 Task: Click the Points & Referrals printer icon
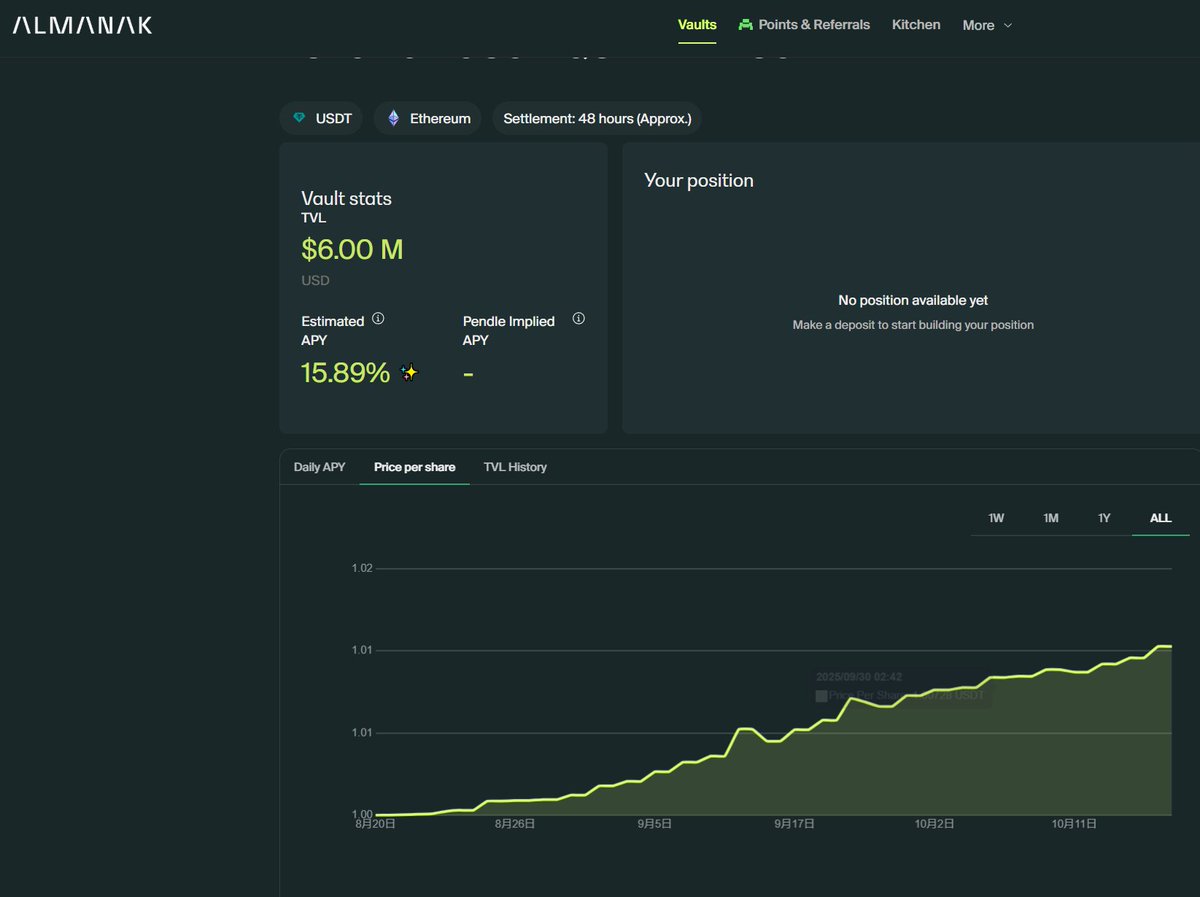coord(746,25)
